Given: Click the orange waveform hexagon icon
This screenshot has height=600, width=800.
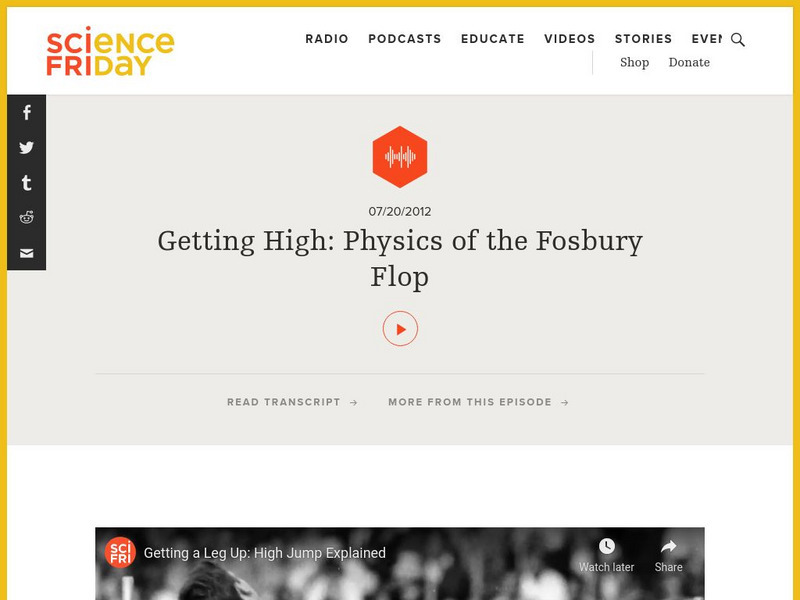Looking at the screenshot, I should pos(400,156).
